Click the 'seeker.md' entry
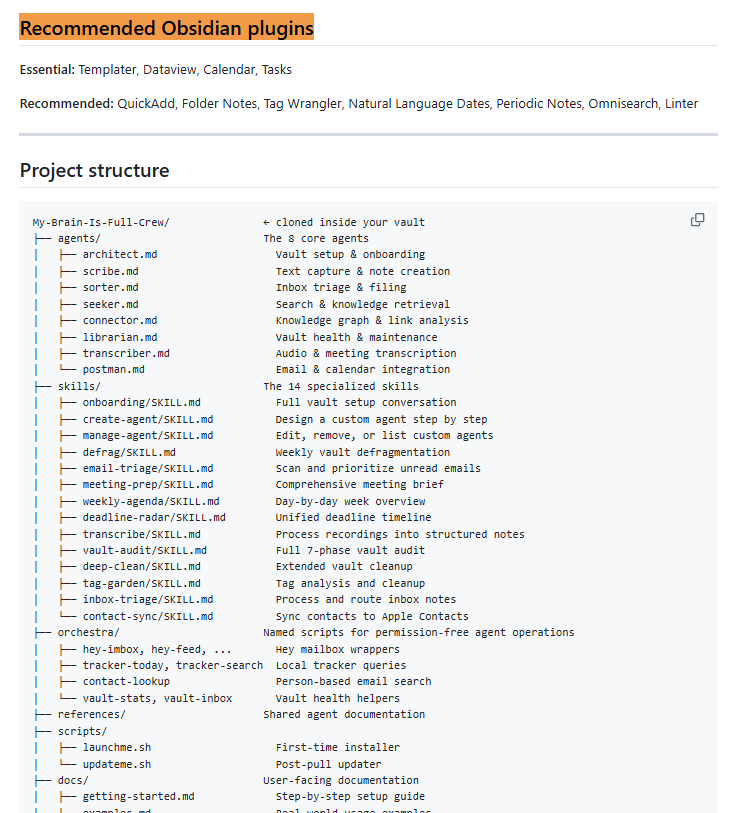737x813 pixels. 110,304
